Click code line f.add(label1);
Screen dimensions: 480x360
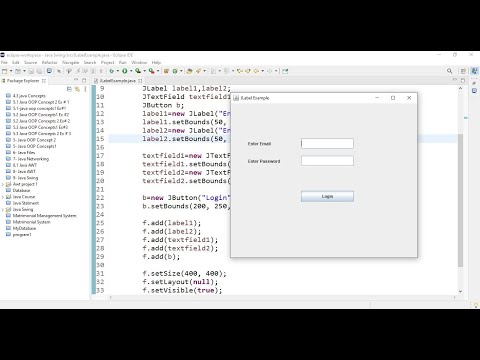click(172, 223)
